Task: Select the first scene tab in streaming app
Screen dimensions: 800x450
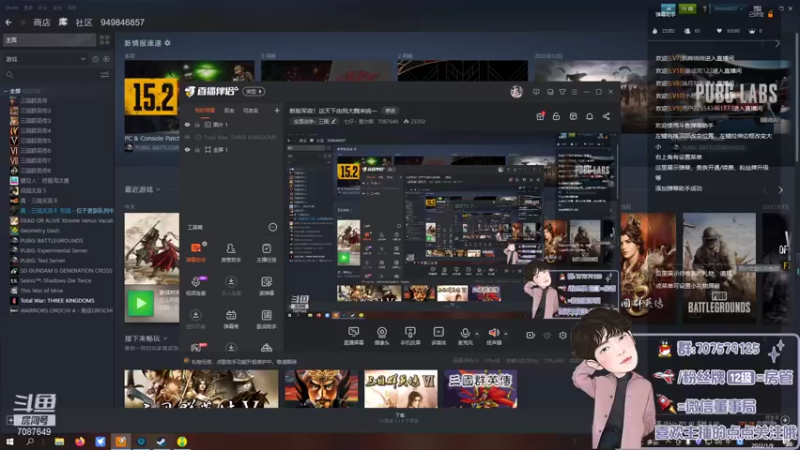Action: pyautogui.click(x=205, y=111)
